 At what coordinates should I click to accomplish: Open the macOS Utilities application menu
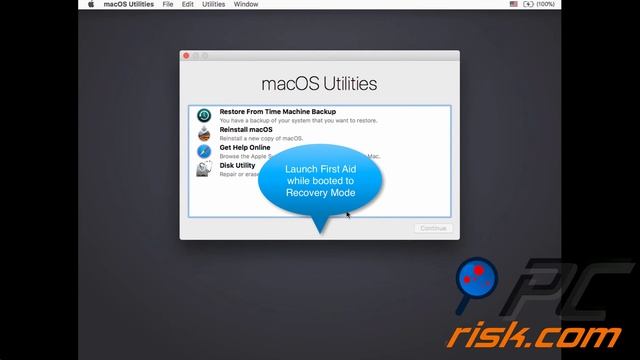point(129,4)
